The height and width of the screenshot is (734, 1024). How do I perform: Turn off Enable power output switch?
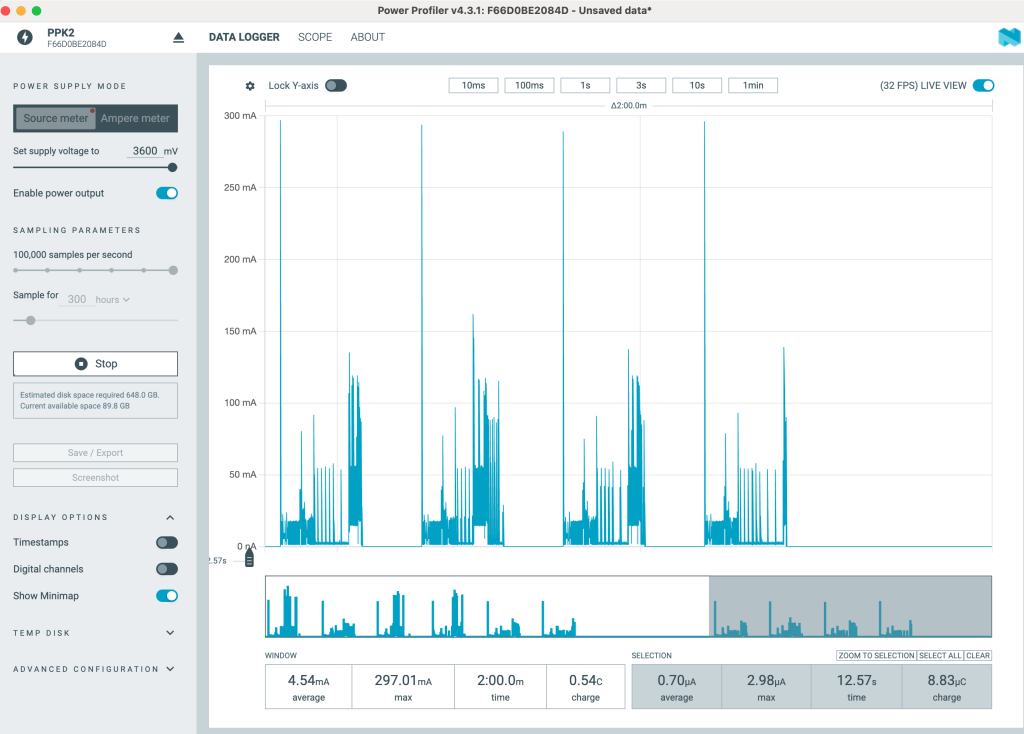coord(167,193)
